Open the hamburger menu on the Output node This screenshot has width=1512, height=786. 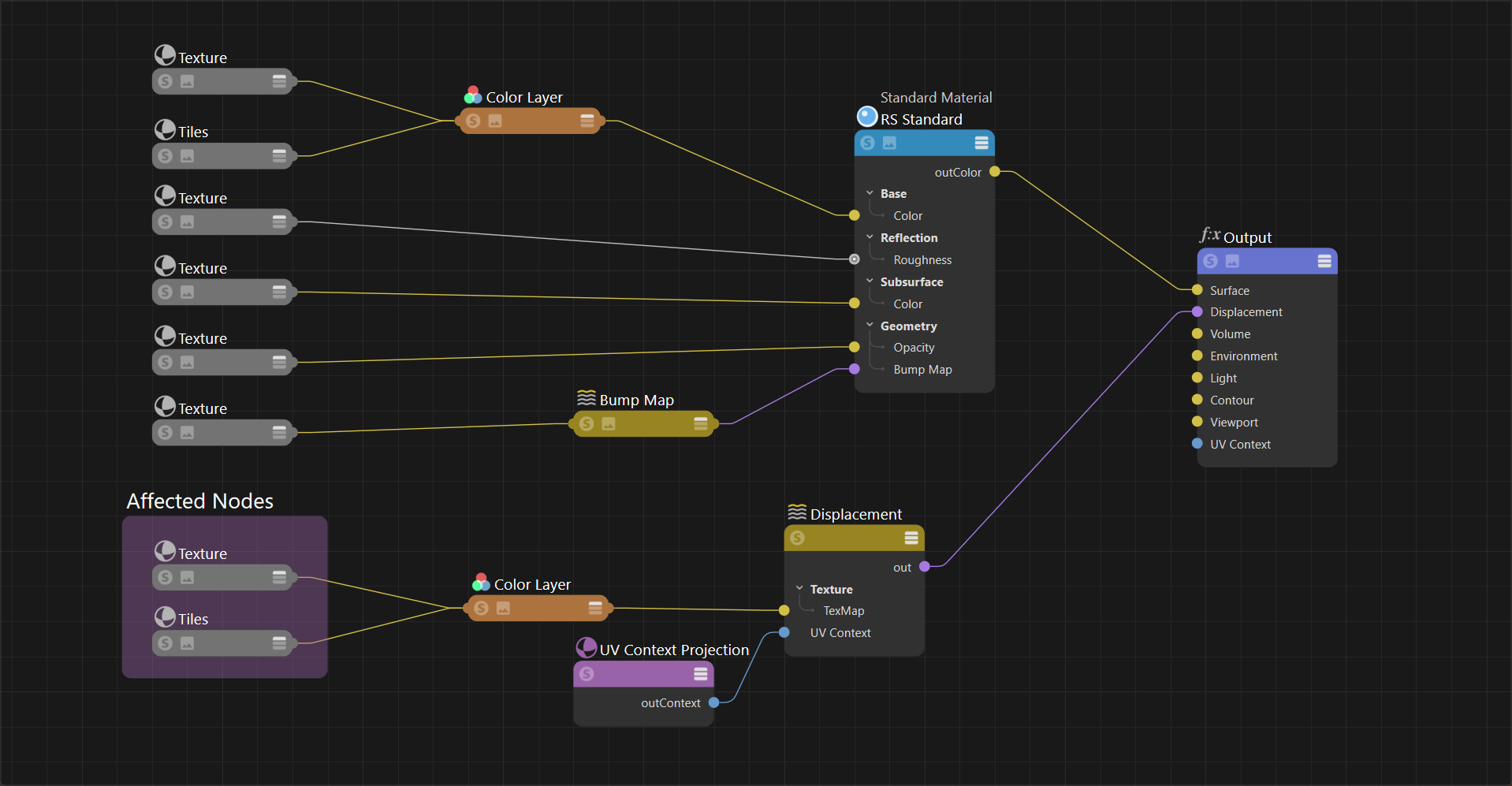click(x=1324, y=261)
